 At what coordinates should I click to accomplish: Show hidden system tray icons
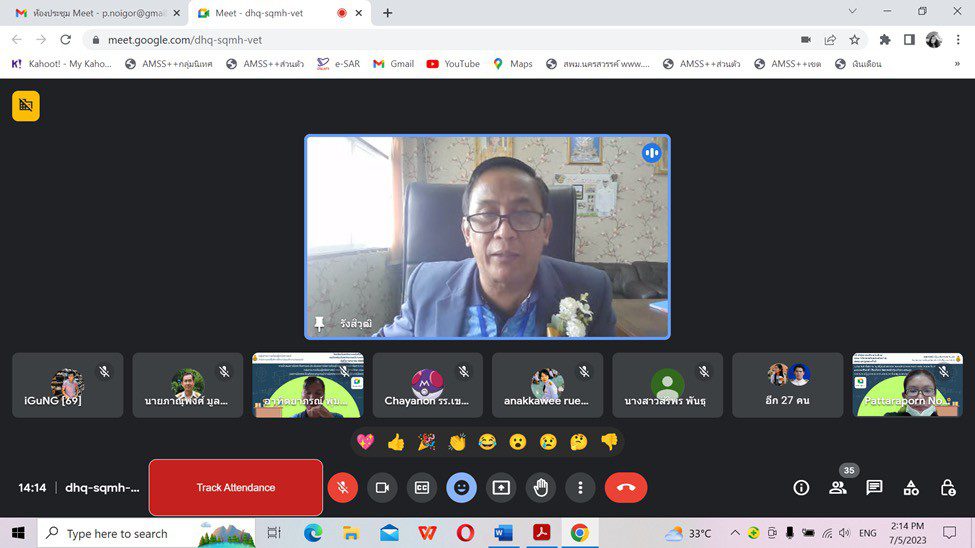[x=734, y=533]
